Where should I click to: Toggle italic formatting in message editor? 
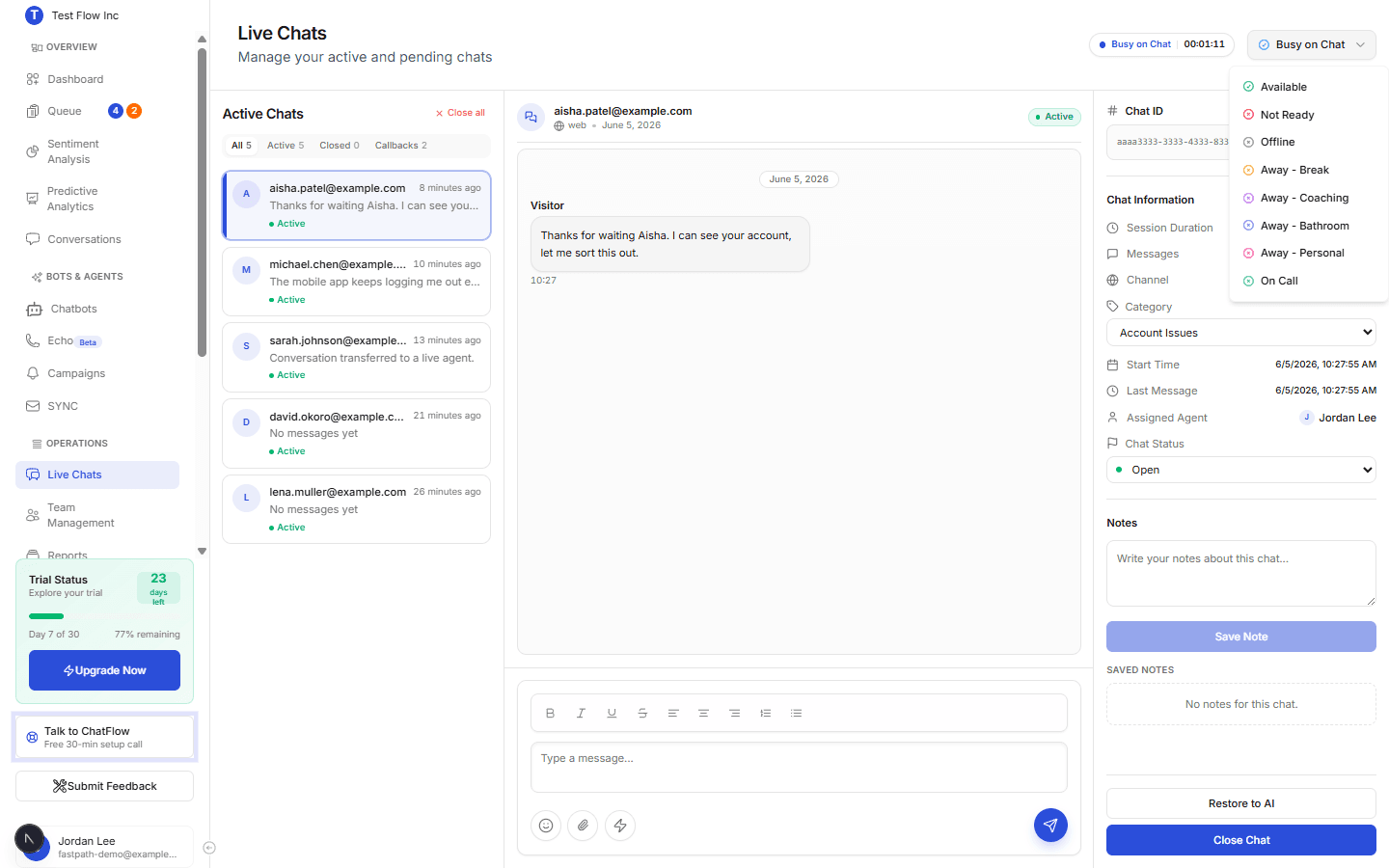581,714
